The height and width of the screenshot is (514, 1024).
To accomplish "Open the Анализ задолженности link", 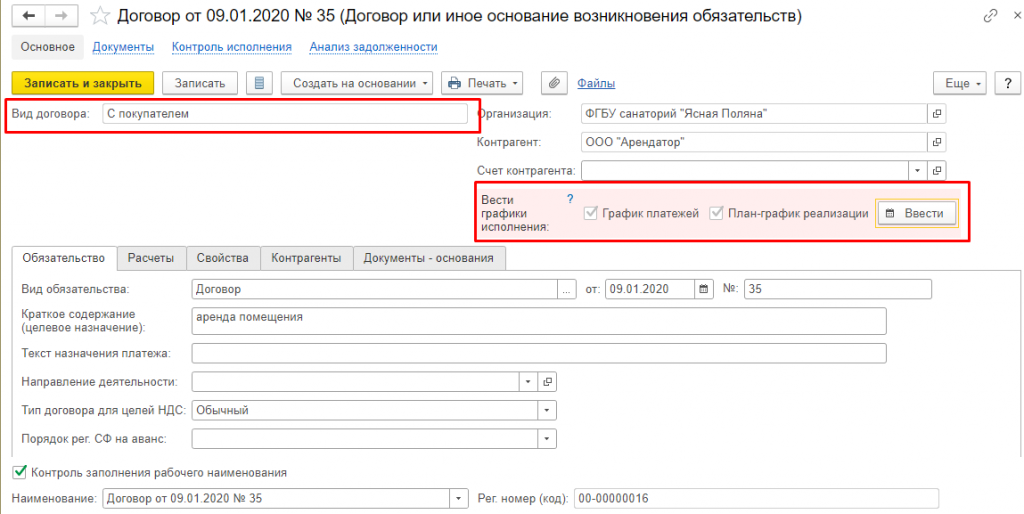I will point(373,47).
